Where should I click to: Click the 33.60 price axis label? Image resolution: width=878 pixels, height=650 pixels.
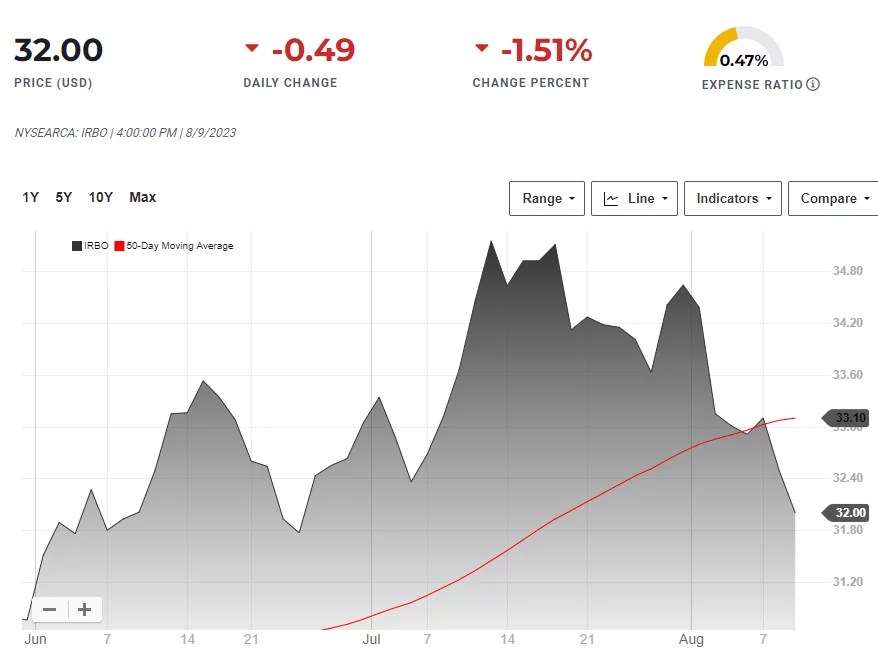848,375
